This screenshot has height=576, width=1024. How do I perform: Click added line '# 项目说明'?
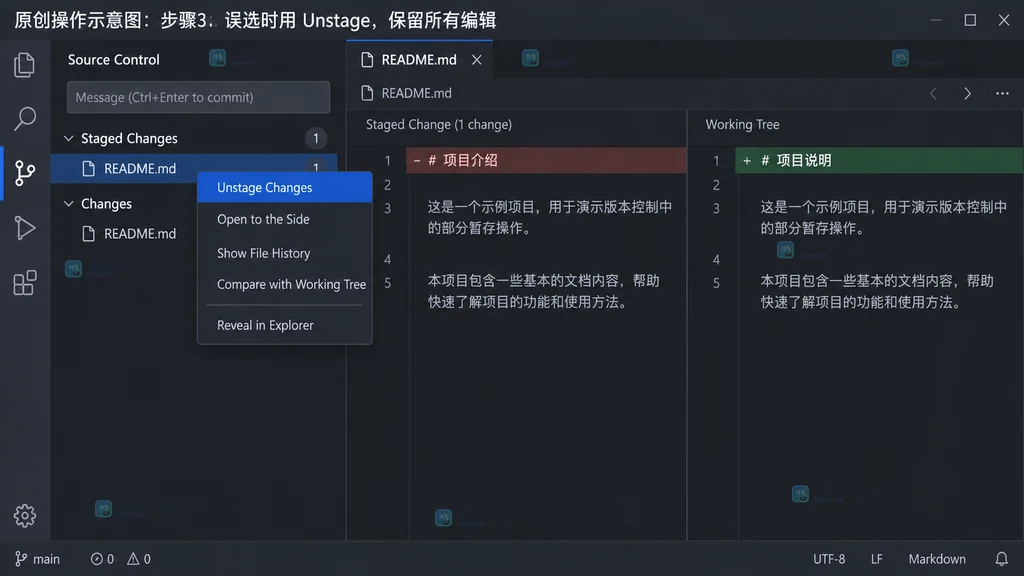point(879,161)
